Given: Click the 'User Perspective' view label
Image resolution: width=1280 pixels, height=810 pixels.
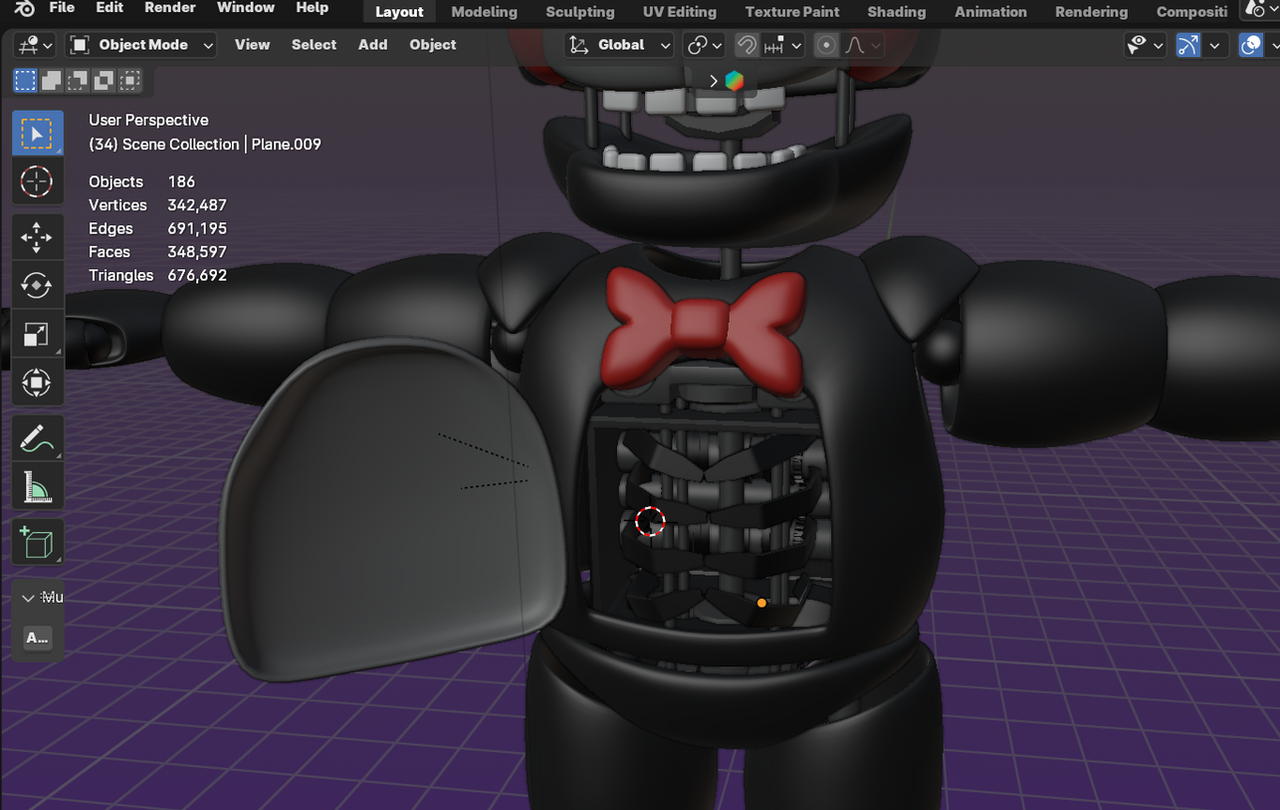Looking at the screenshot, I should 149,120.
